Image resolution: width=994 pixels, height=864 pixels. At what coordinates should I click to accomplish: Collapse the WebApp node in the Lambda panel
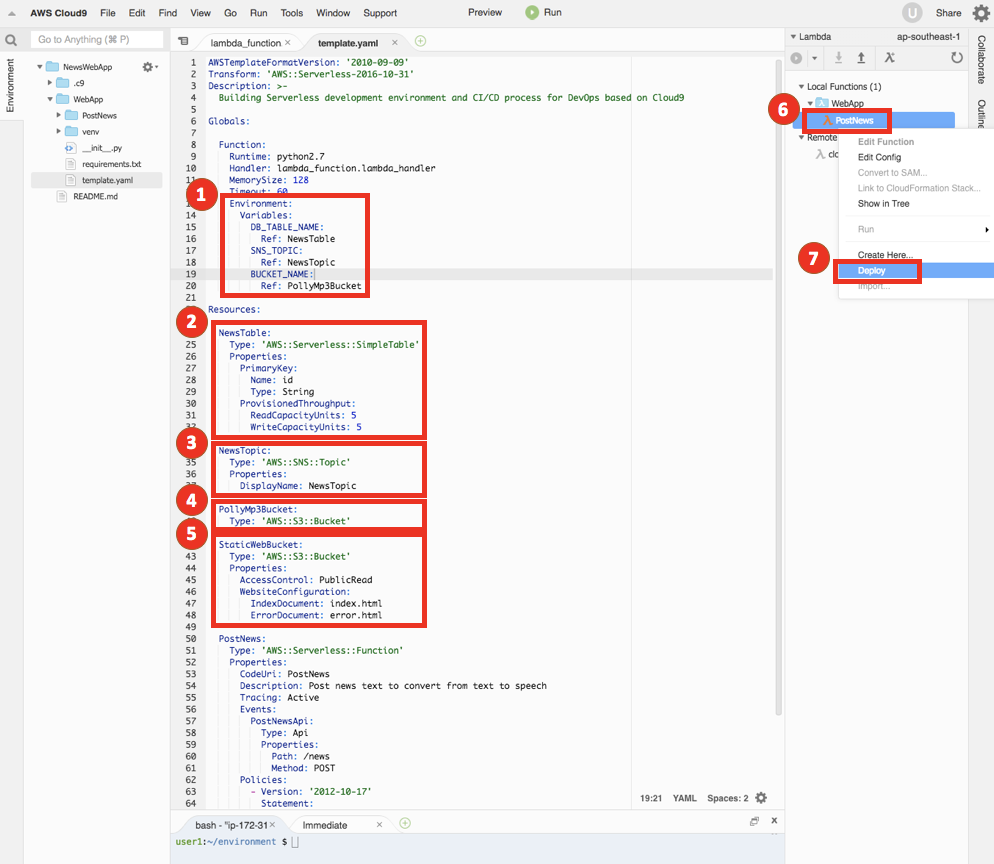(x=810, y=103)
